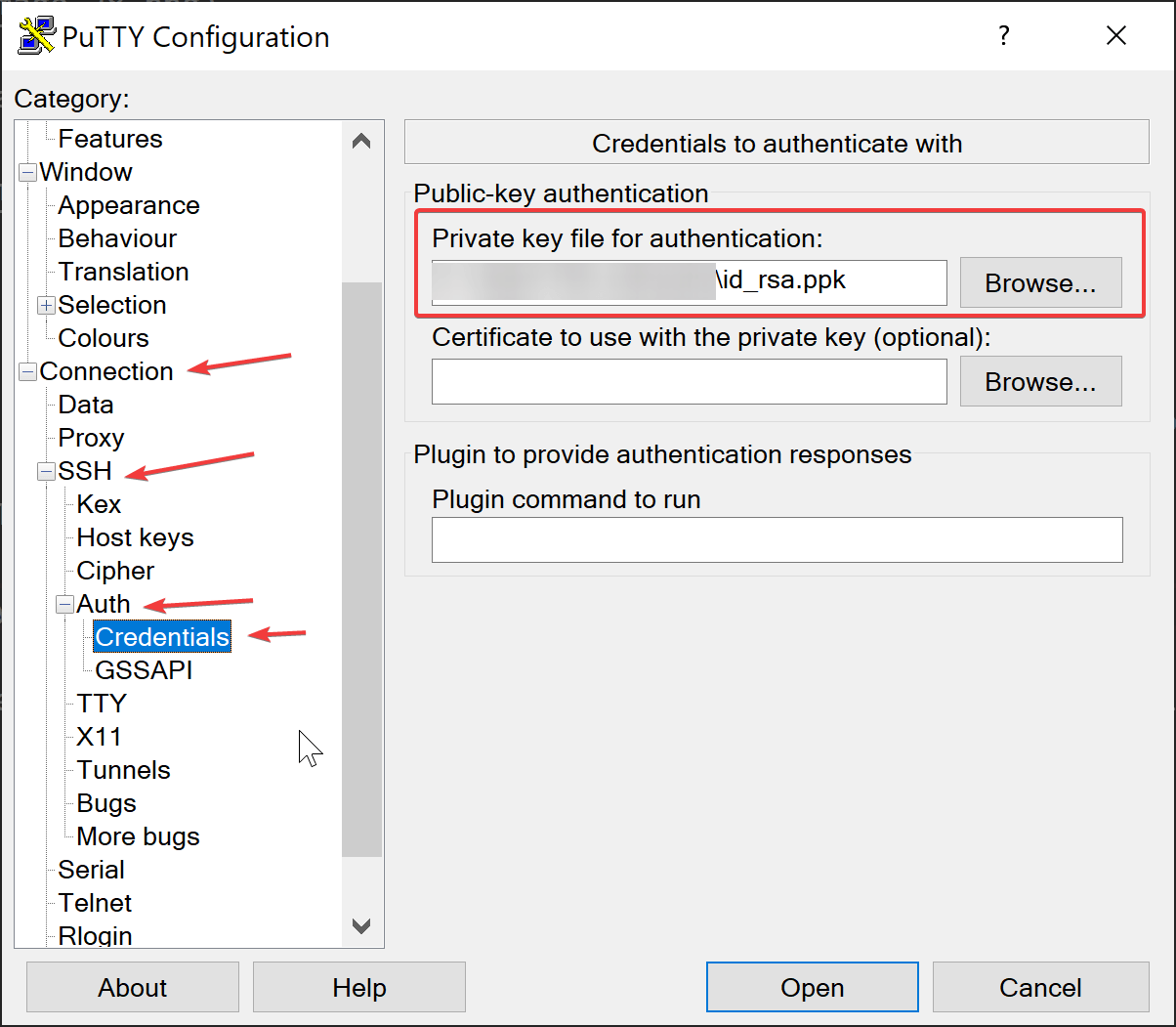This screenshot has width=1176, height=1027.
Task: Open the Colours settings page
Action: tap(104, 338)
